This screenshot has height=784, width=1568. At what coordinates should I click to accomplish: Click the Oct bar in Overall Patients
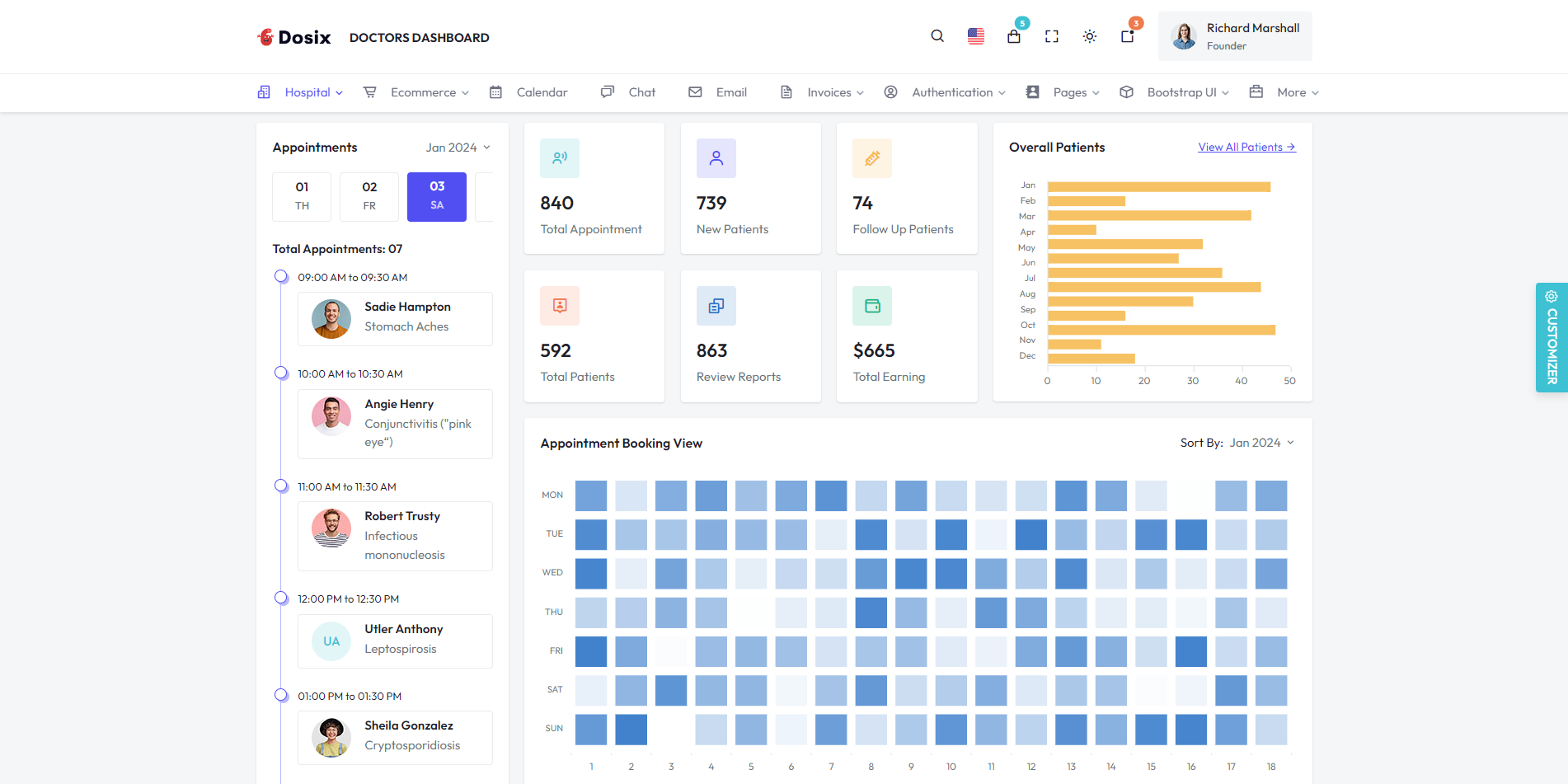point(1162,330)
